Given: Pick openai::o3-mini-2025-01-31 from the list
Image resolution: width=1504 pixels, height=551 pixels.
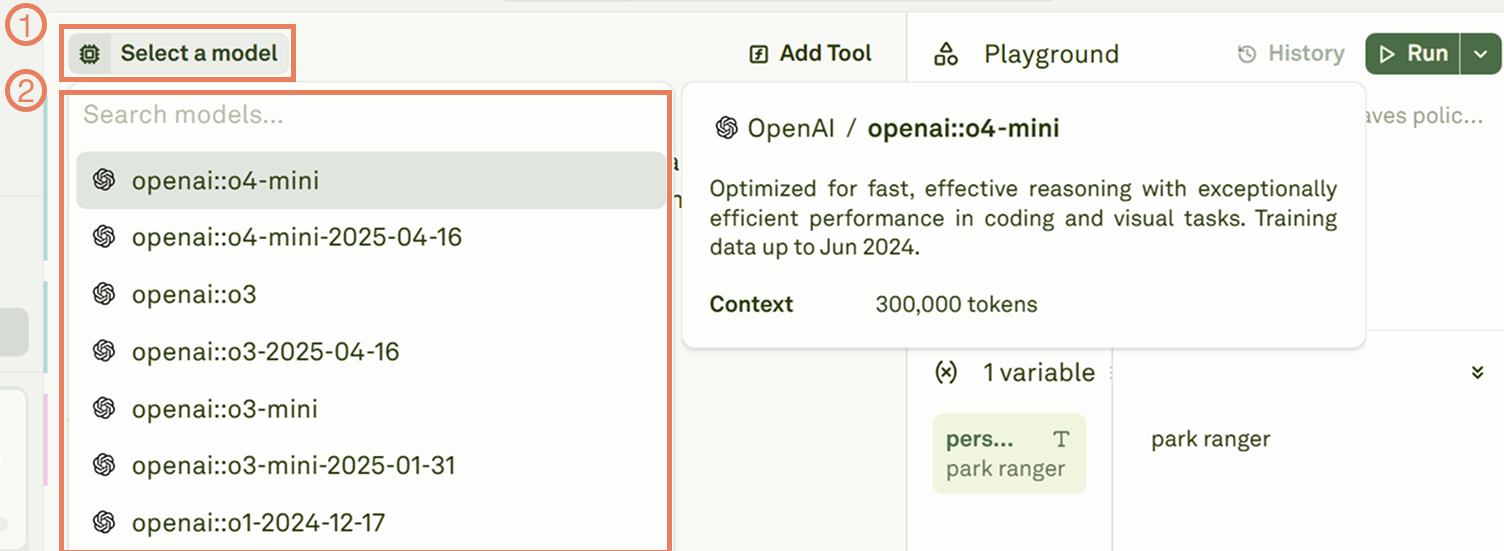Looking at the screenshot, I should click(370, 465).
